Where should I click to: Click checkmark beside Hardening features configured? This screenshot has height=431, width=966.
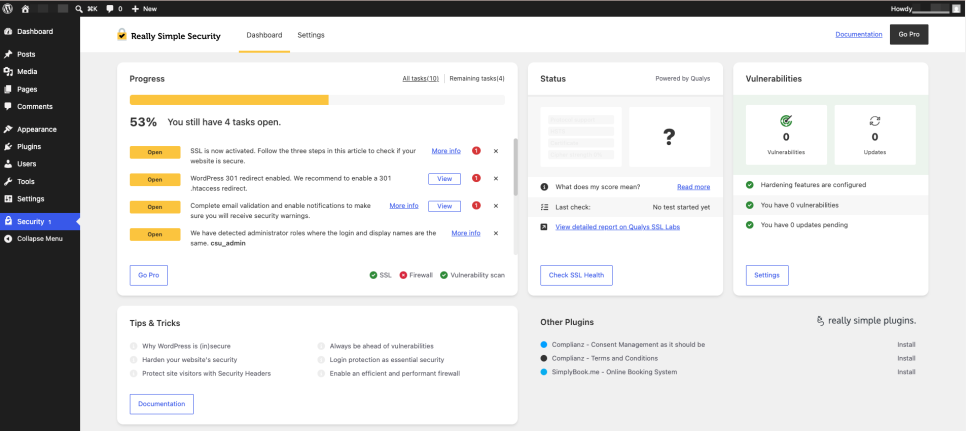pyautogui.click(x=750, y=185)
